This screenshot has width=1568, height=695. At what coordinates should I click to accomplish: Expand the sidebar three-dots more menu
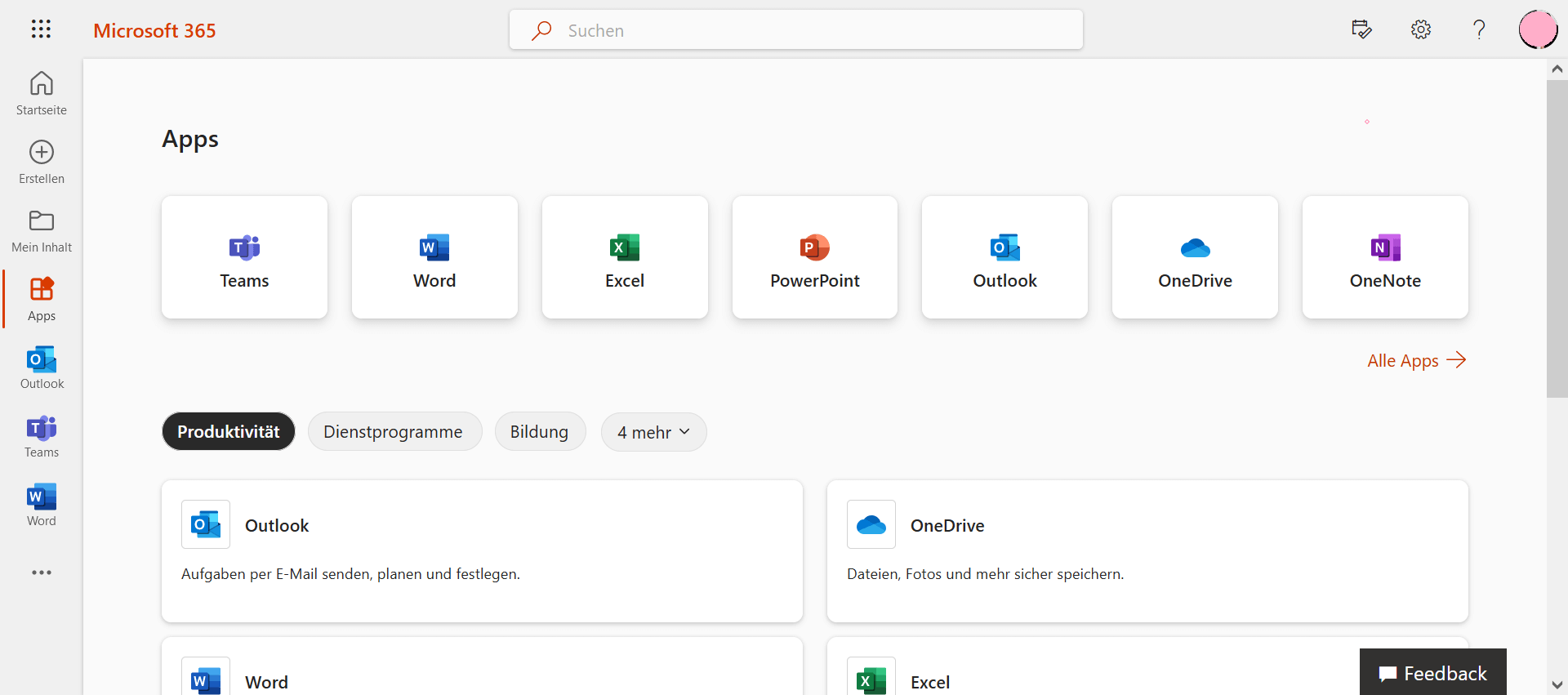point(42,572)
